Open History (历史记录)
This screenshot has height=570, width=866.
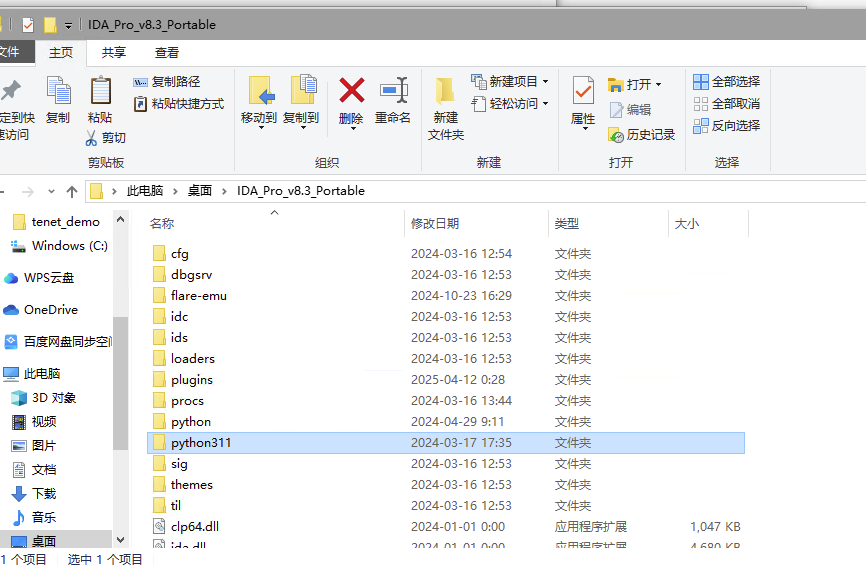(x=641, y=135)
